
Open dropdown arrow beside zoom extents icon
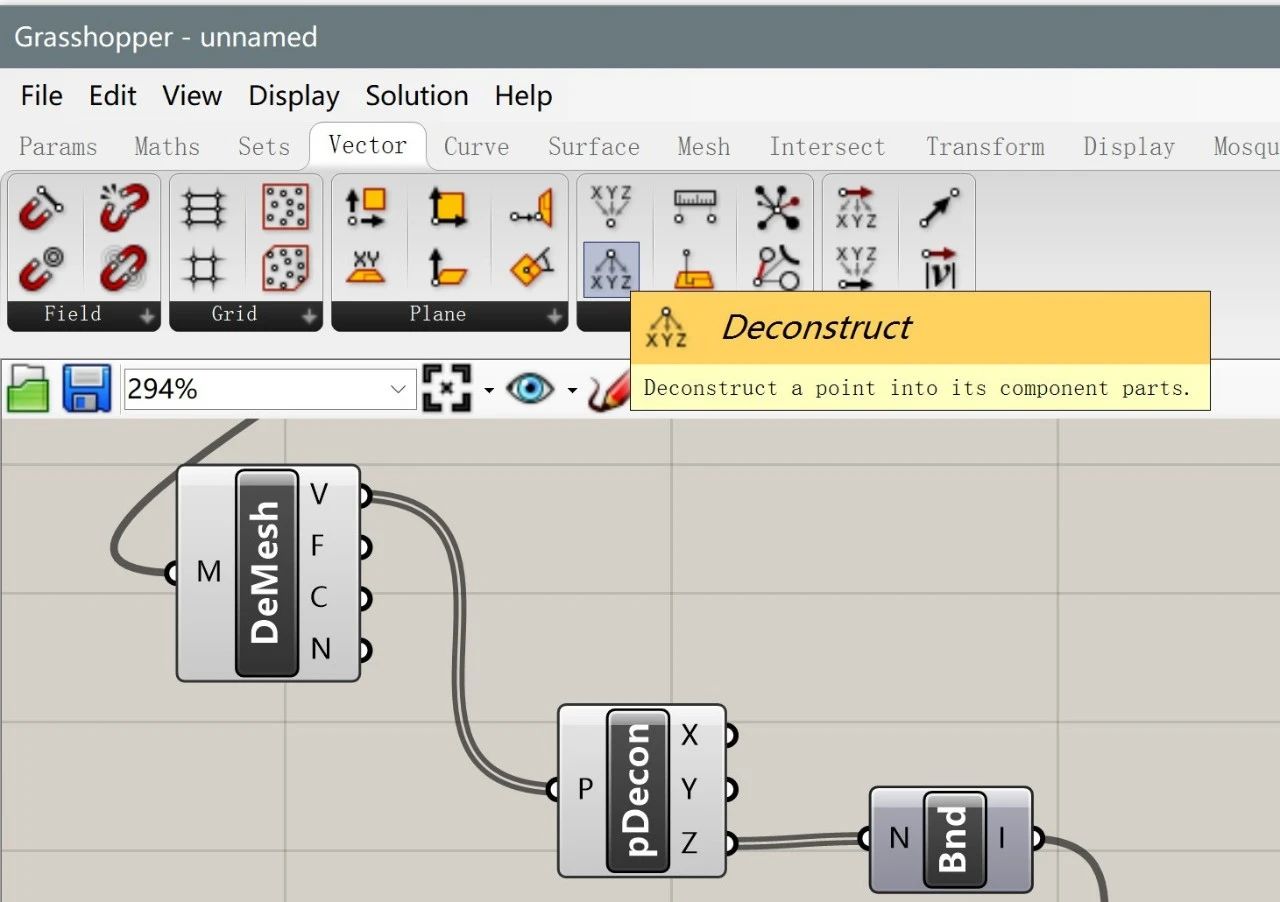489,390
